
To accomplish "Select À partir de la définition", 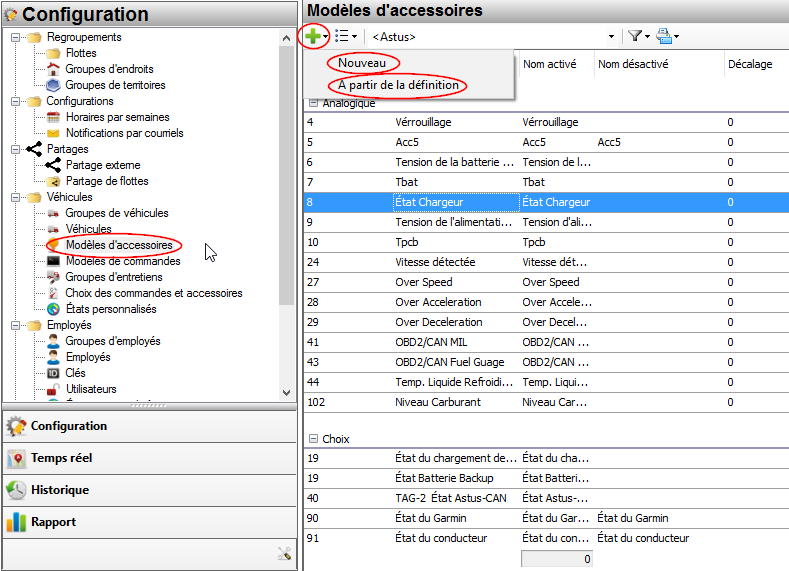I will click(398, 86).
